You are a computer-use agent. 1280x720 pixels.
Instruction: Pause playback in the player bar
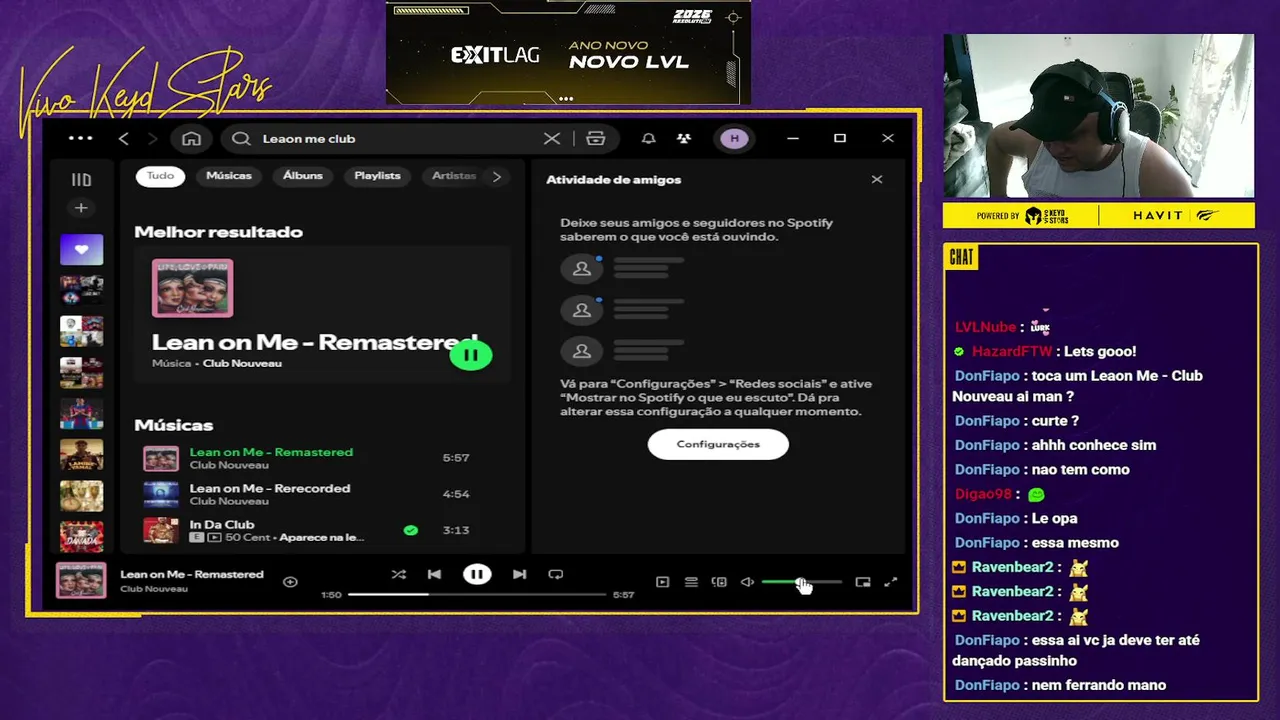[477, 574]
